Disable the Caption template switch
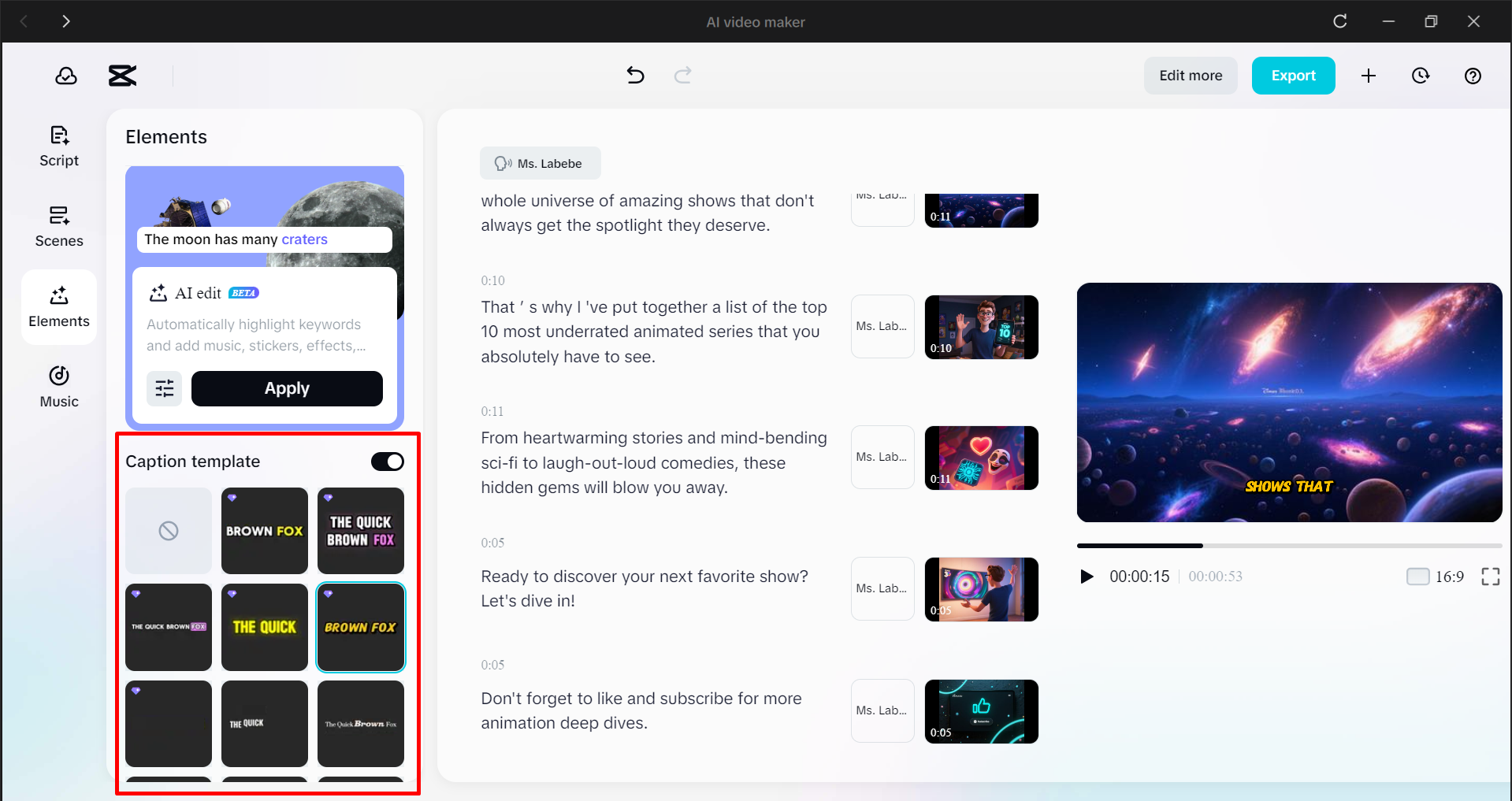1512x801 pixels. tap(387, 462)
